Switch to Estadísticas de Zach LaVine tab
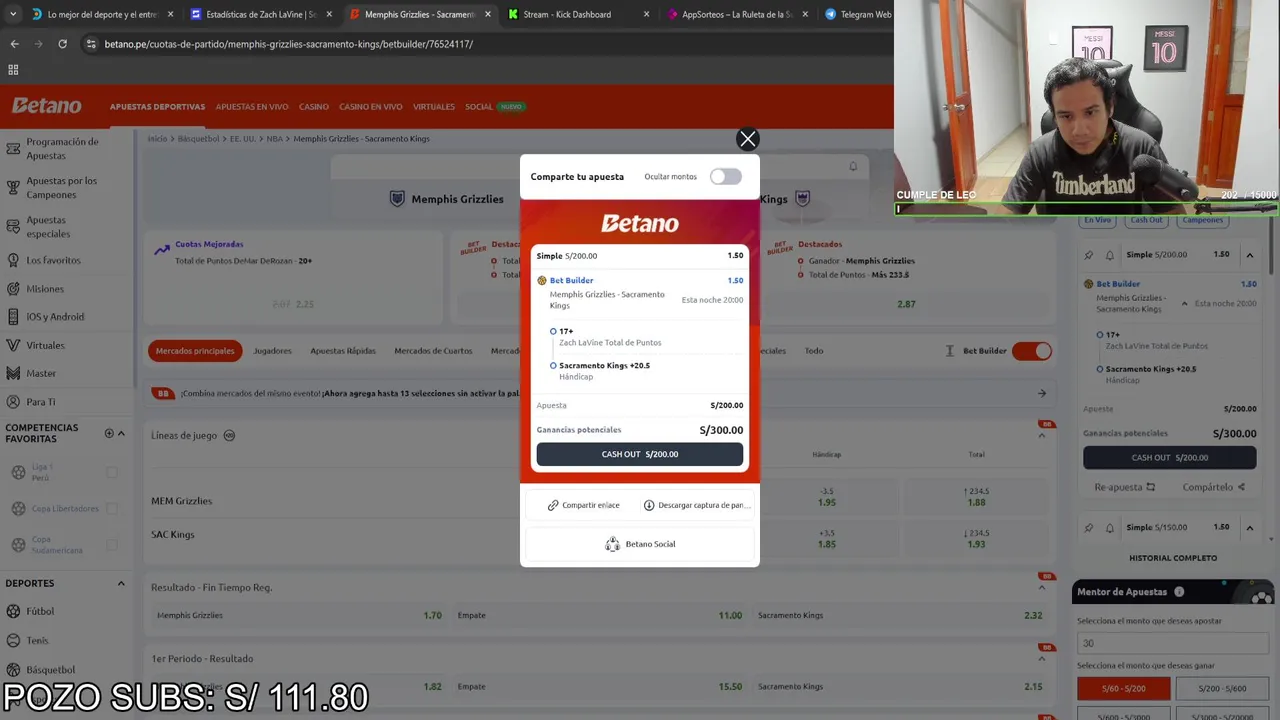The height and width of the screenshot is (720, 1280). (260, 14)
